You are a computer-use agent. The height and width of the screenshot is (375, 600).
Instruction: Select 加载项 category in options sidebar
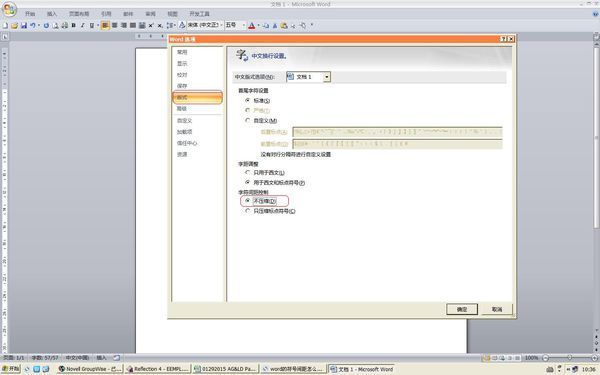pyautogui.click(x=197, y=132)
